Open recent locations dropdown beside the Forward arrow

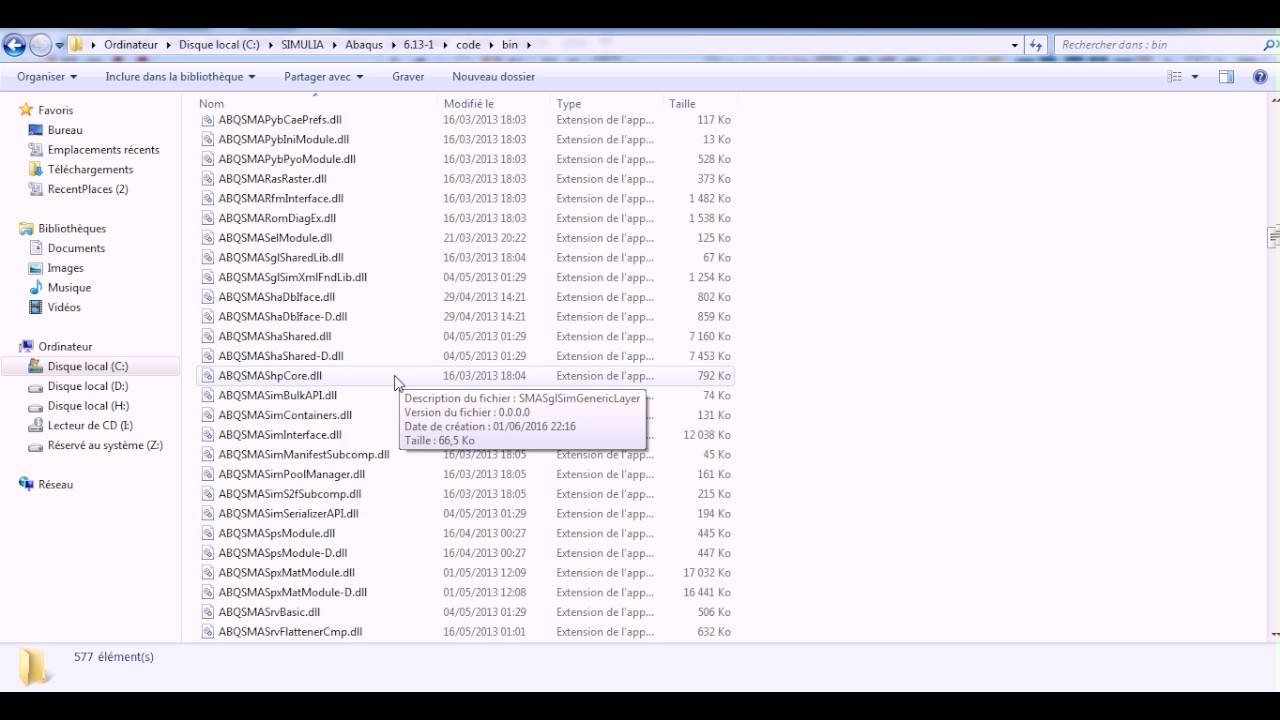pos(60,45)
